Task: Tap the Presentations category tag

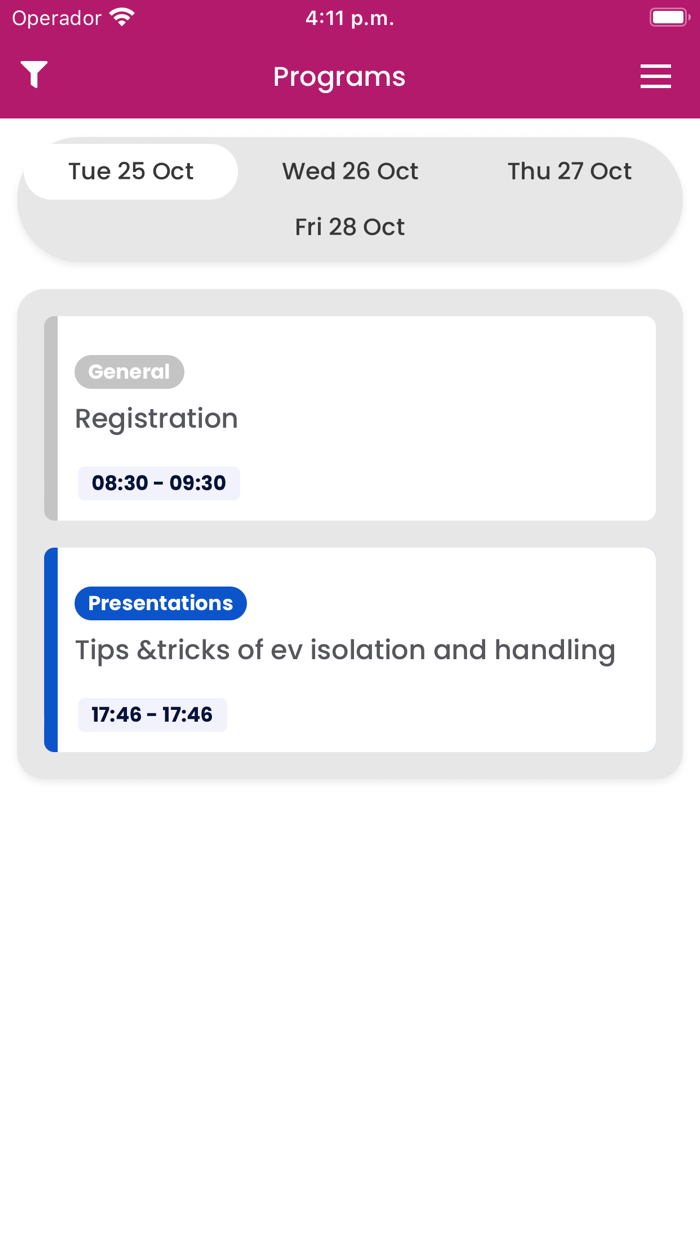Action: (x=160, y=603)
